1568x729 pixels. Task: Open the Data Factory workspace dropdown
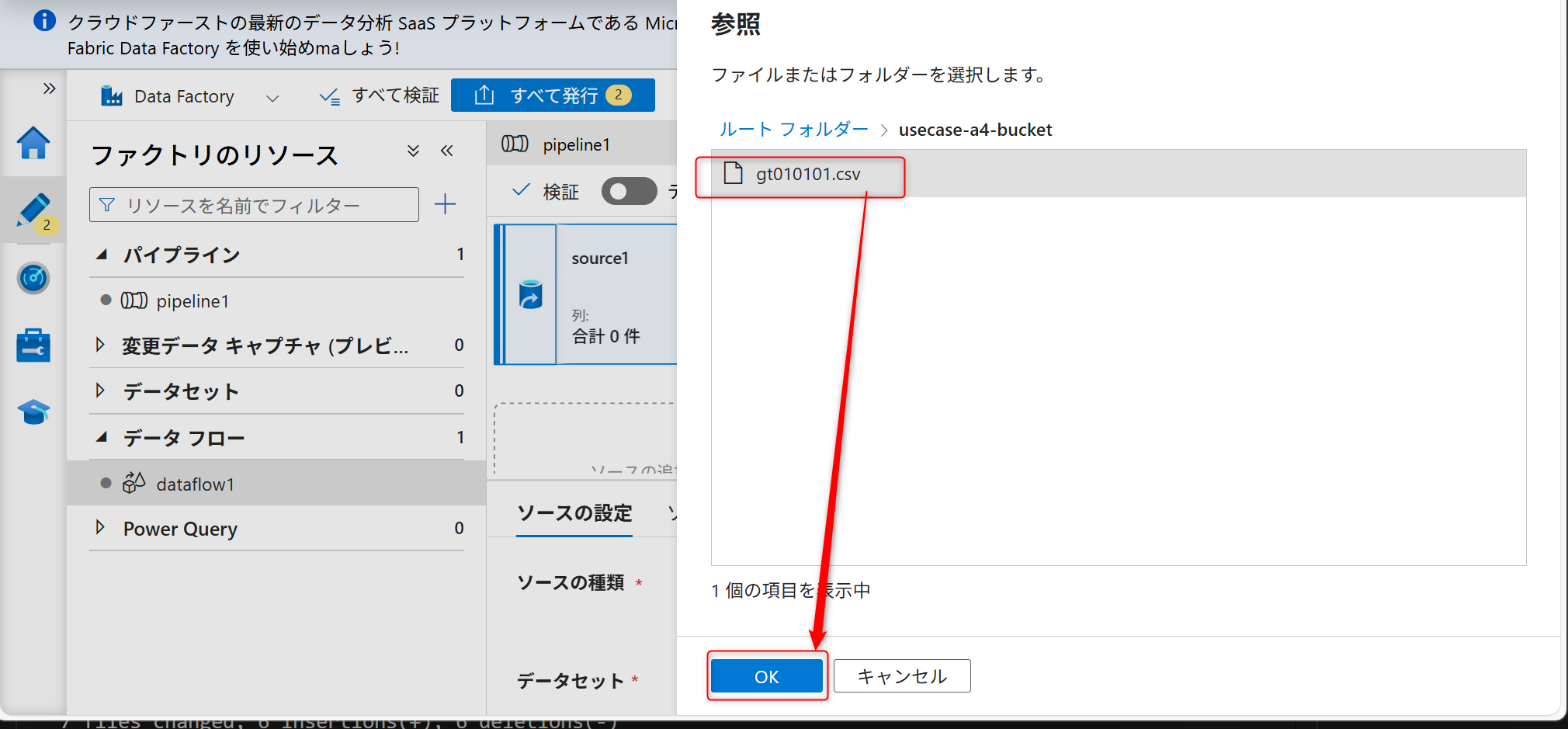pos(272,96)
